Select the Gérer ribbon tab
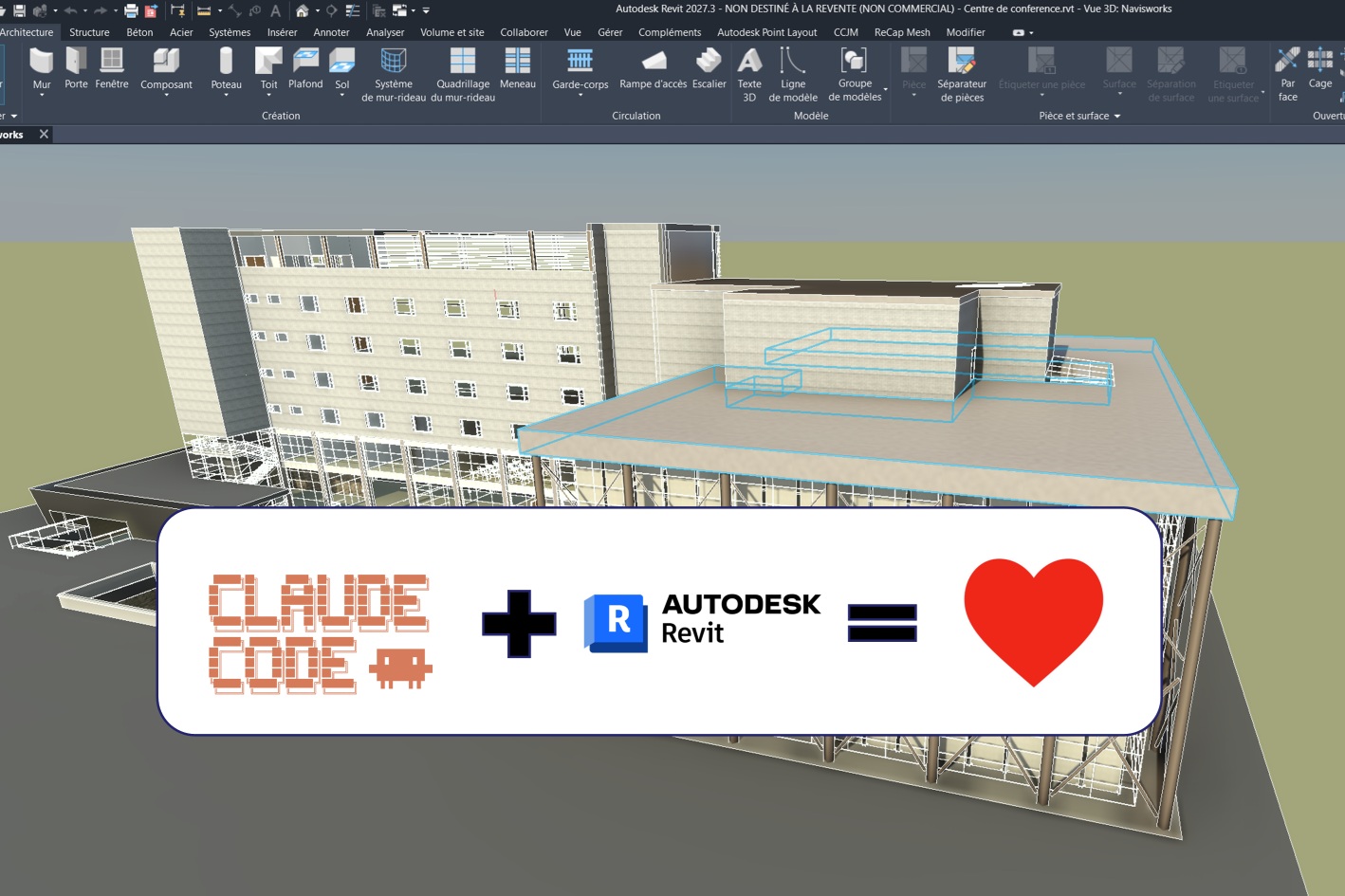1345x896 pixels. coord(610,32)
